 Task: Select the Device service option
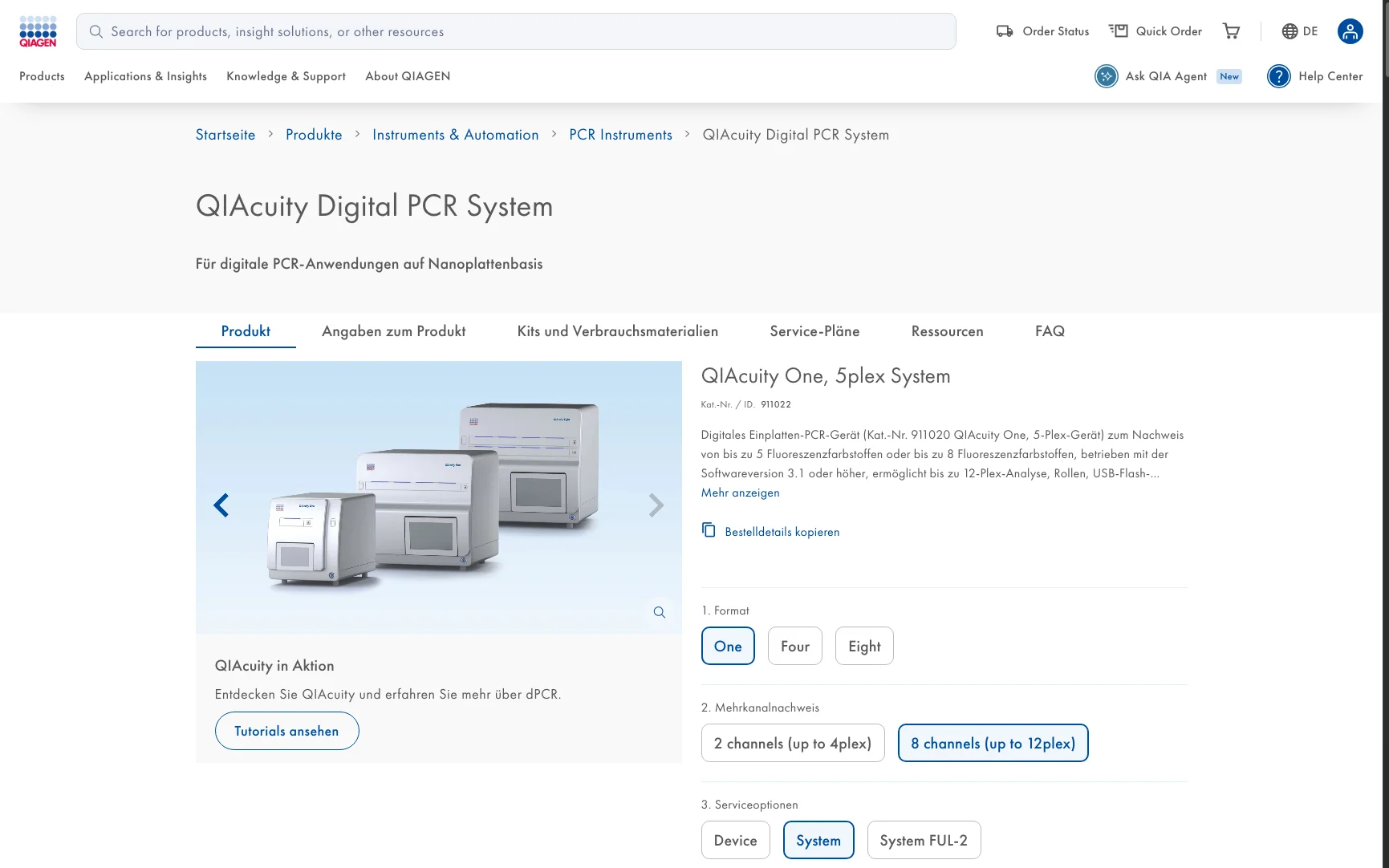(x=736, y=840)
